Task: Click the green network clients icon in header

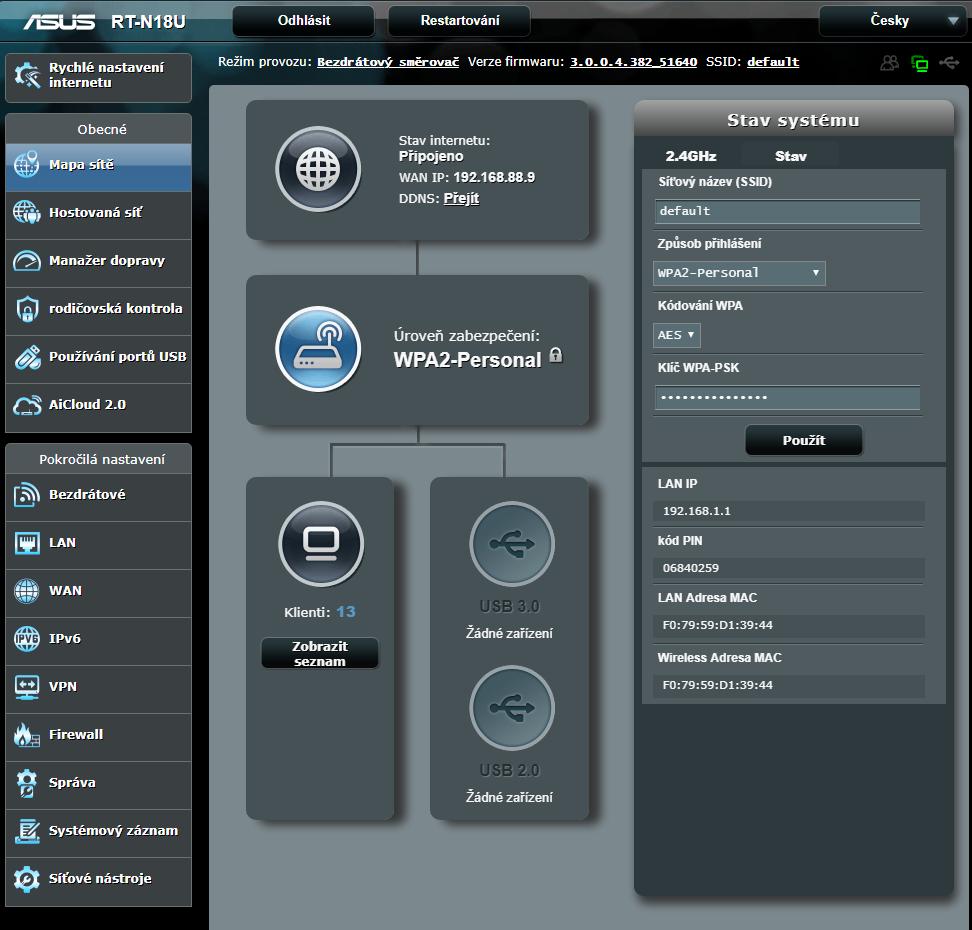Action: (919, 63)
